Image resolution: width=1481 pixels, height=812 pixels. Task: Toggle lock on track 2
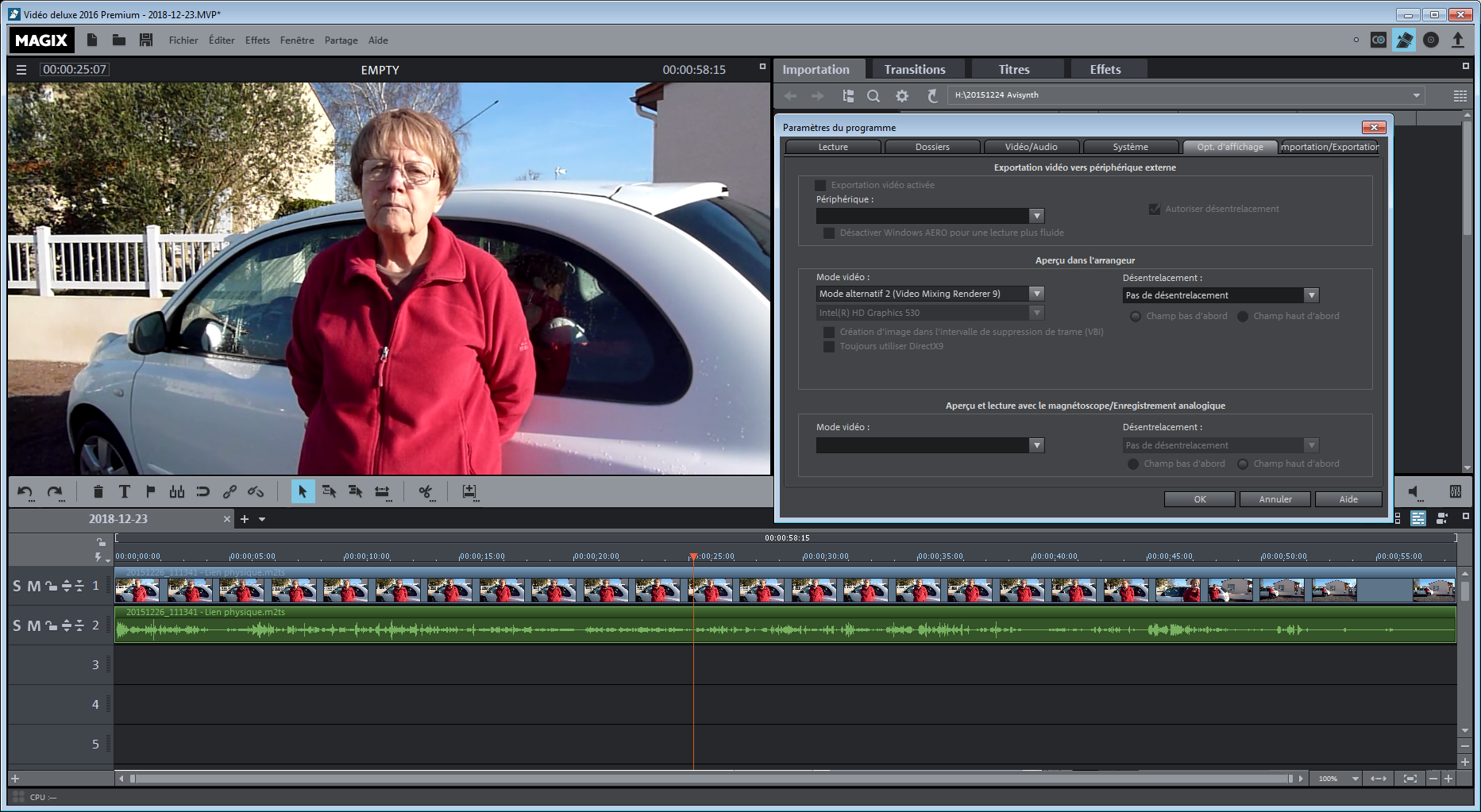(x=51, y=626)
